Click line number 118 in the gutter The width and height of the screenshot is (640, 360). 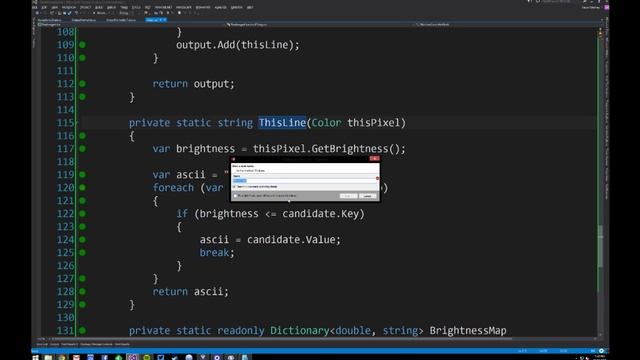point(65,162)
